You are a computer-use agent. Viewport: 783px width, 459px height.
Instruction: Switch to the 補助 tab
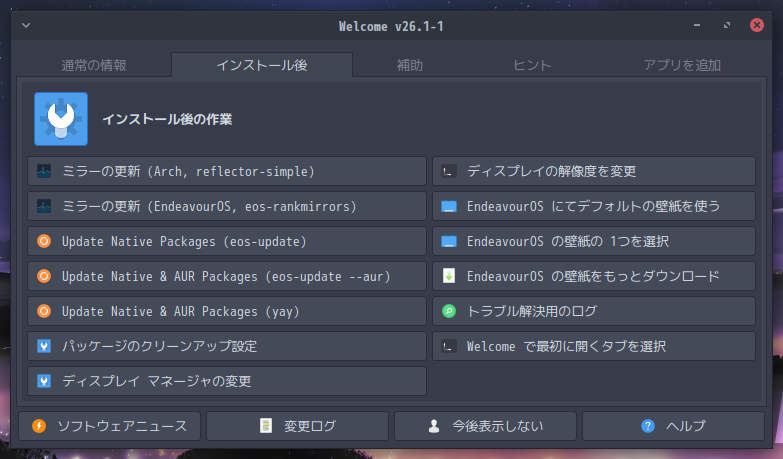[x=409, y=65]
